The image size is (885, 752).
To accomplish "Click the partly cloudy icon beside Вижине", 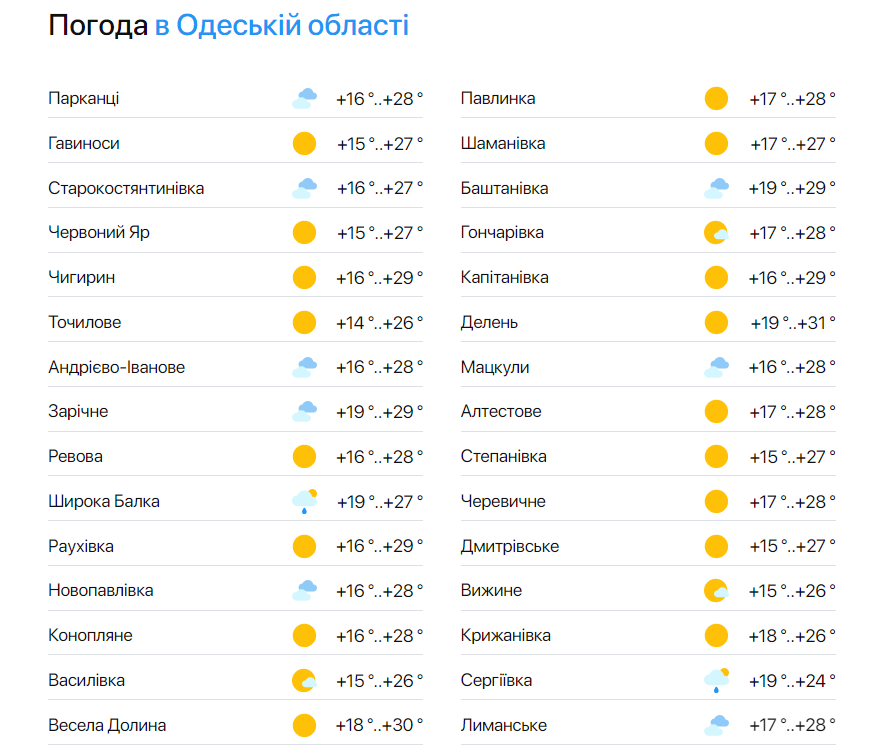I will click(716, 590).
